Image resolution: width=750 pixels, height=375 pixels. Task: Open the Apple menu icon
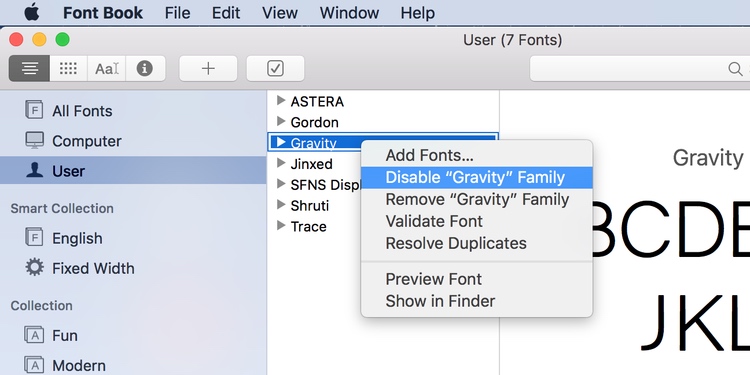(32, 12)
